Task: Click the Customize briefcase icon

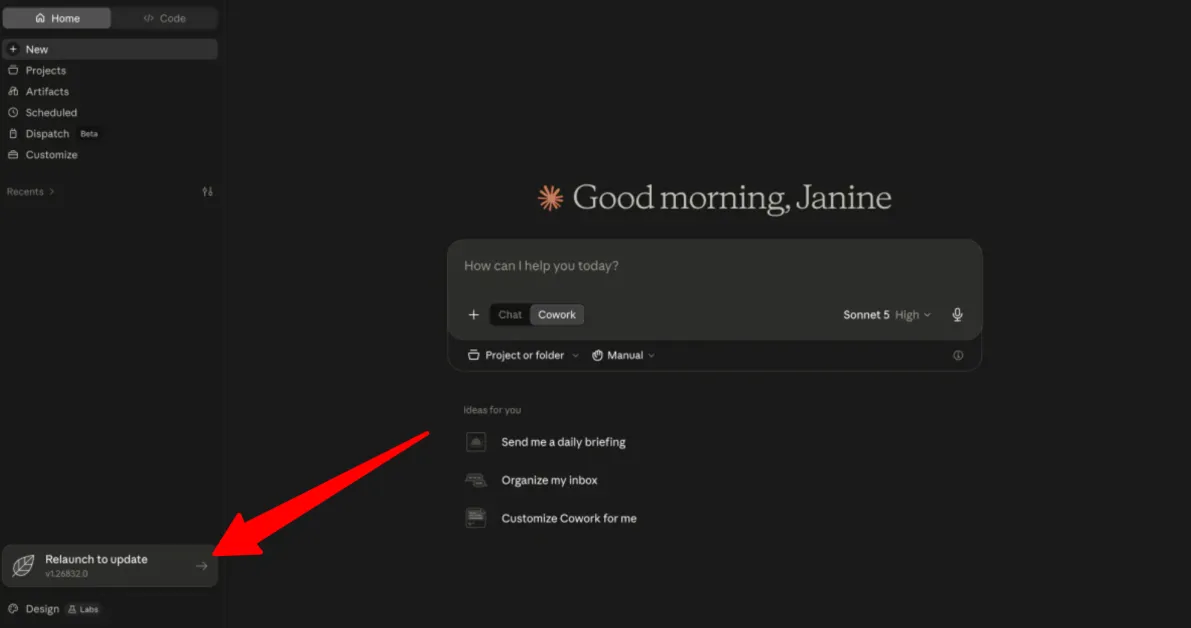Action: click(13, 155)
